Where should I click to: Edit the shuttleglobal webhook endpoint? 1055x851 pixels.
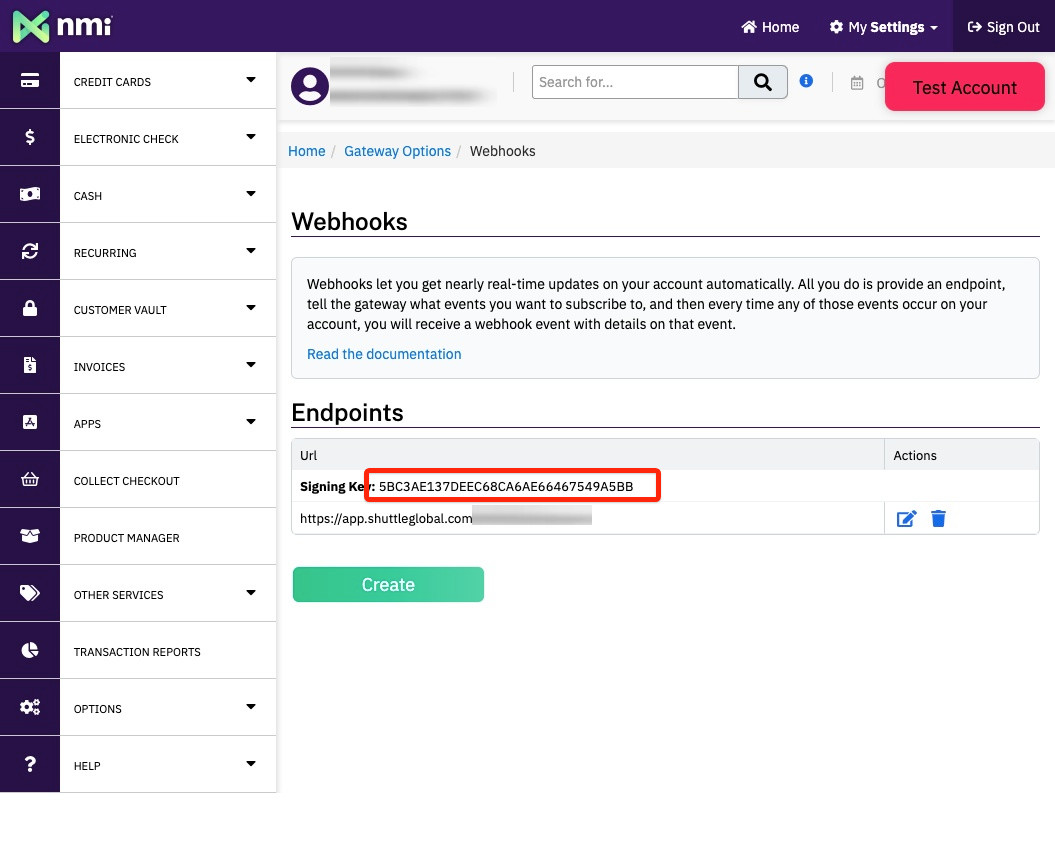point(906,519)
